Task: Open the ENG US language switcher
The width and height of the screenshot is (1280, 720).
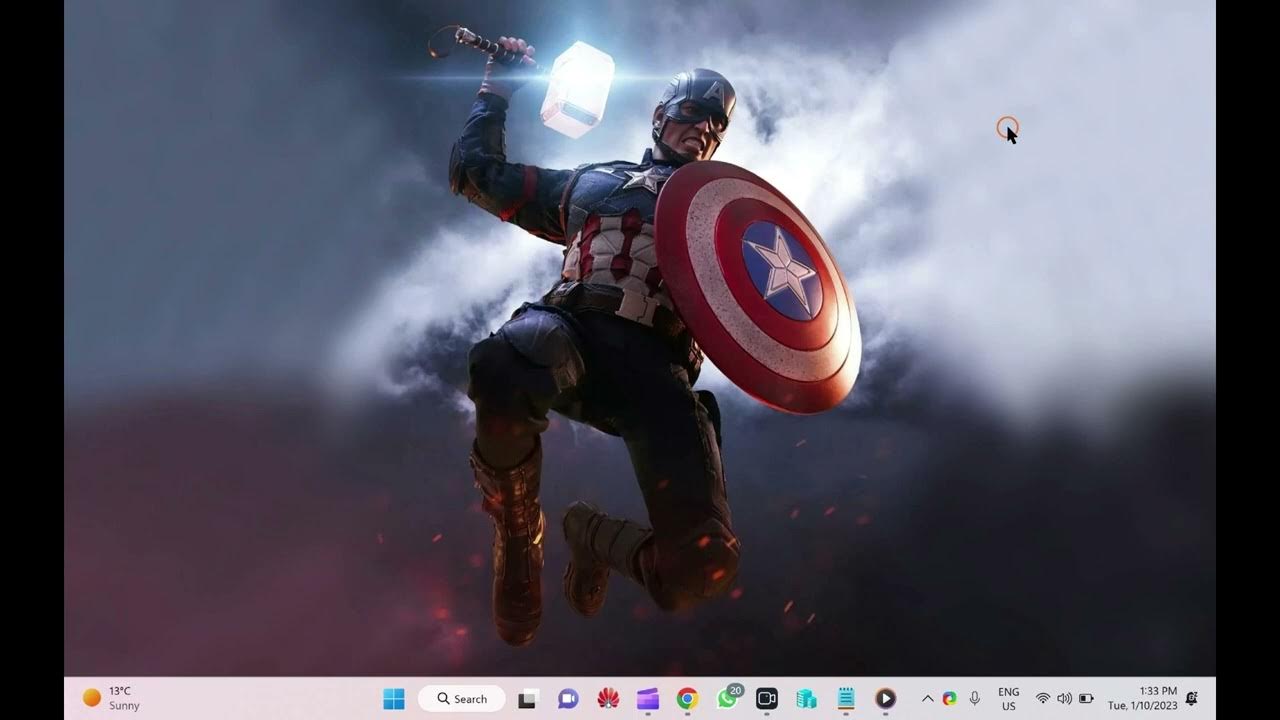Action: coord(1008,699)
